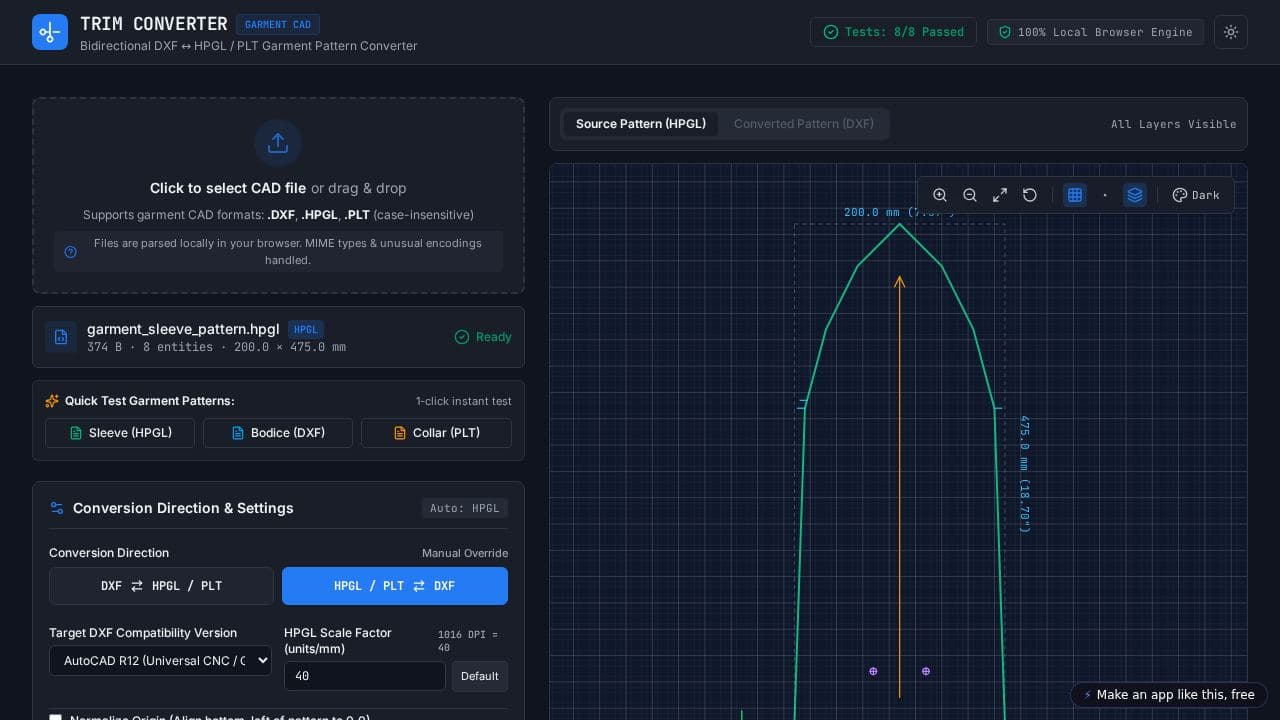Screen dimensions: 1280x720
Task: Click the 'GARMENT CAD' badge
Action: coord(278,24)
